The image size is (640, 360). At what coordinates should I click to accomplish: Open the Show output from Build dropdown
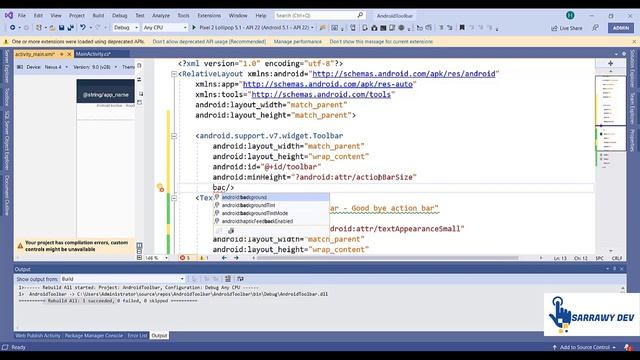[x=122, y=279]
